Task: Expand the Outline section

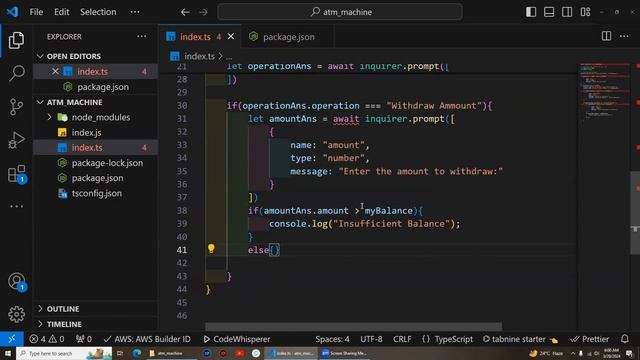Action: point(40,309)
